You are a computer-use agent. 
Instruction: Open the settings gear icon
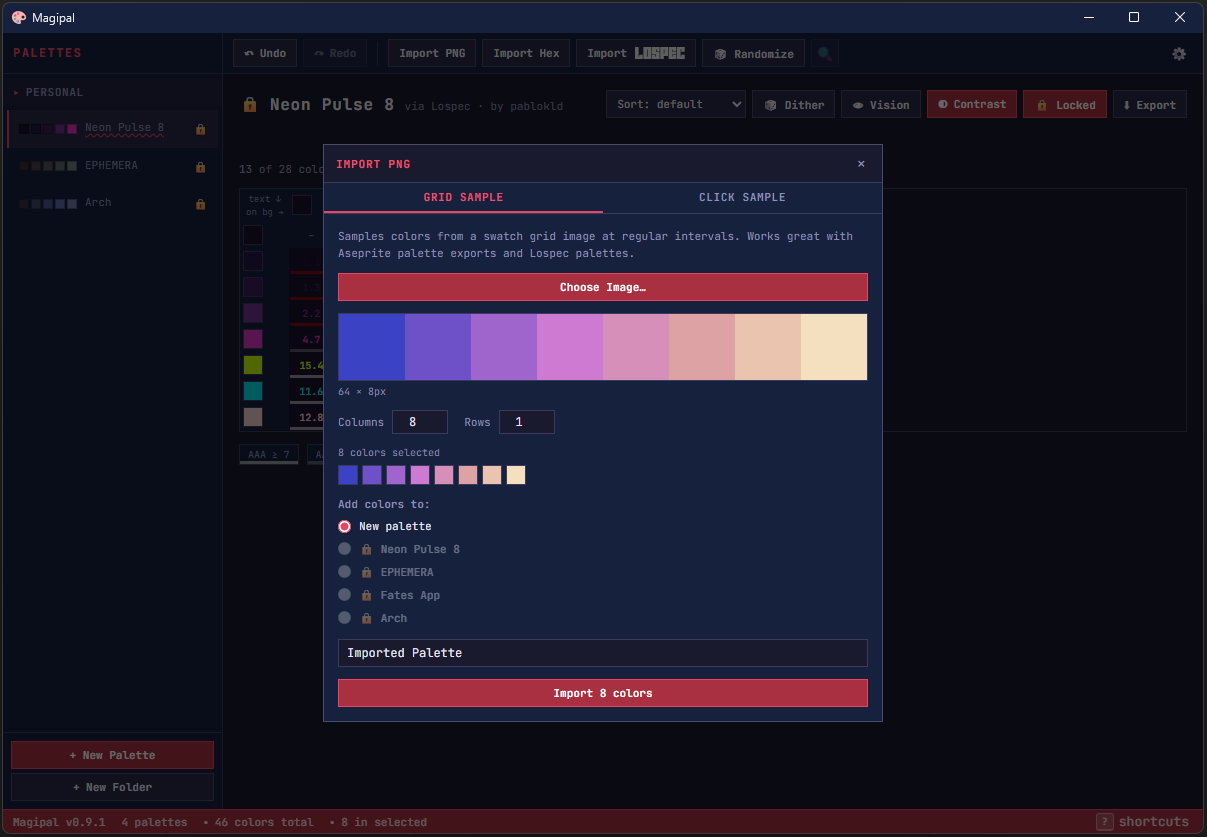pyautogui.click(x=1179, y=54)
